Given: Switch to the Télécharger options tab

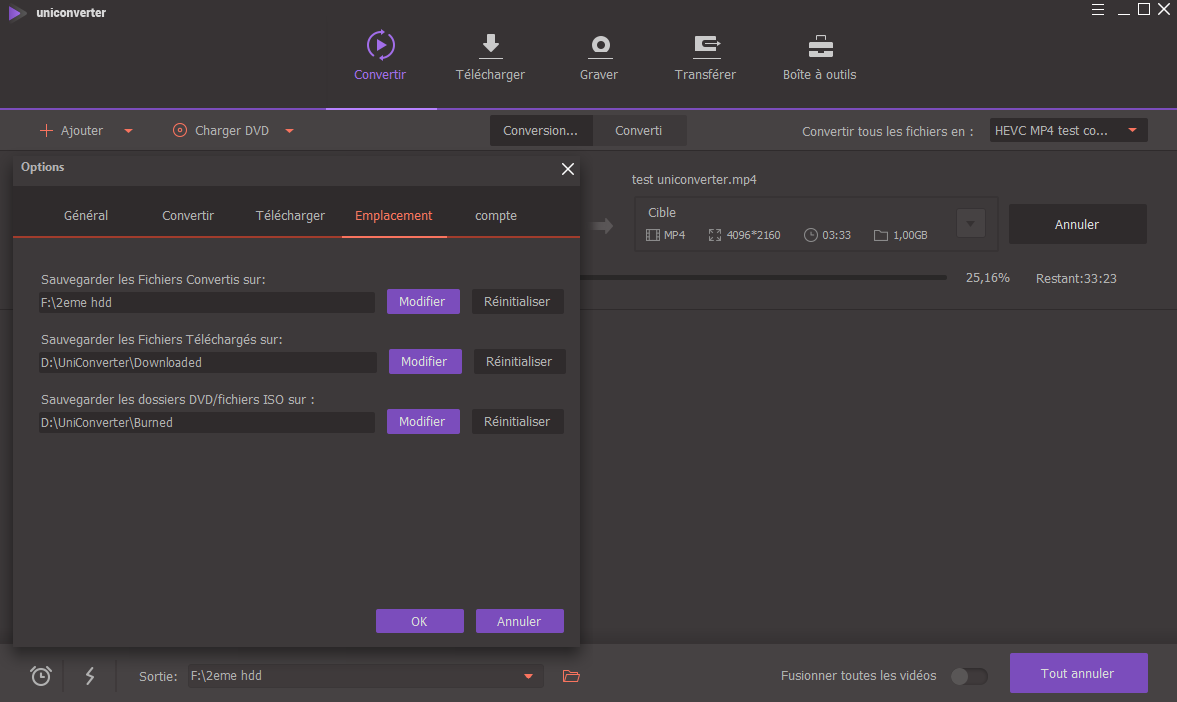Looking at the screenshot, I should 290,215.
